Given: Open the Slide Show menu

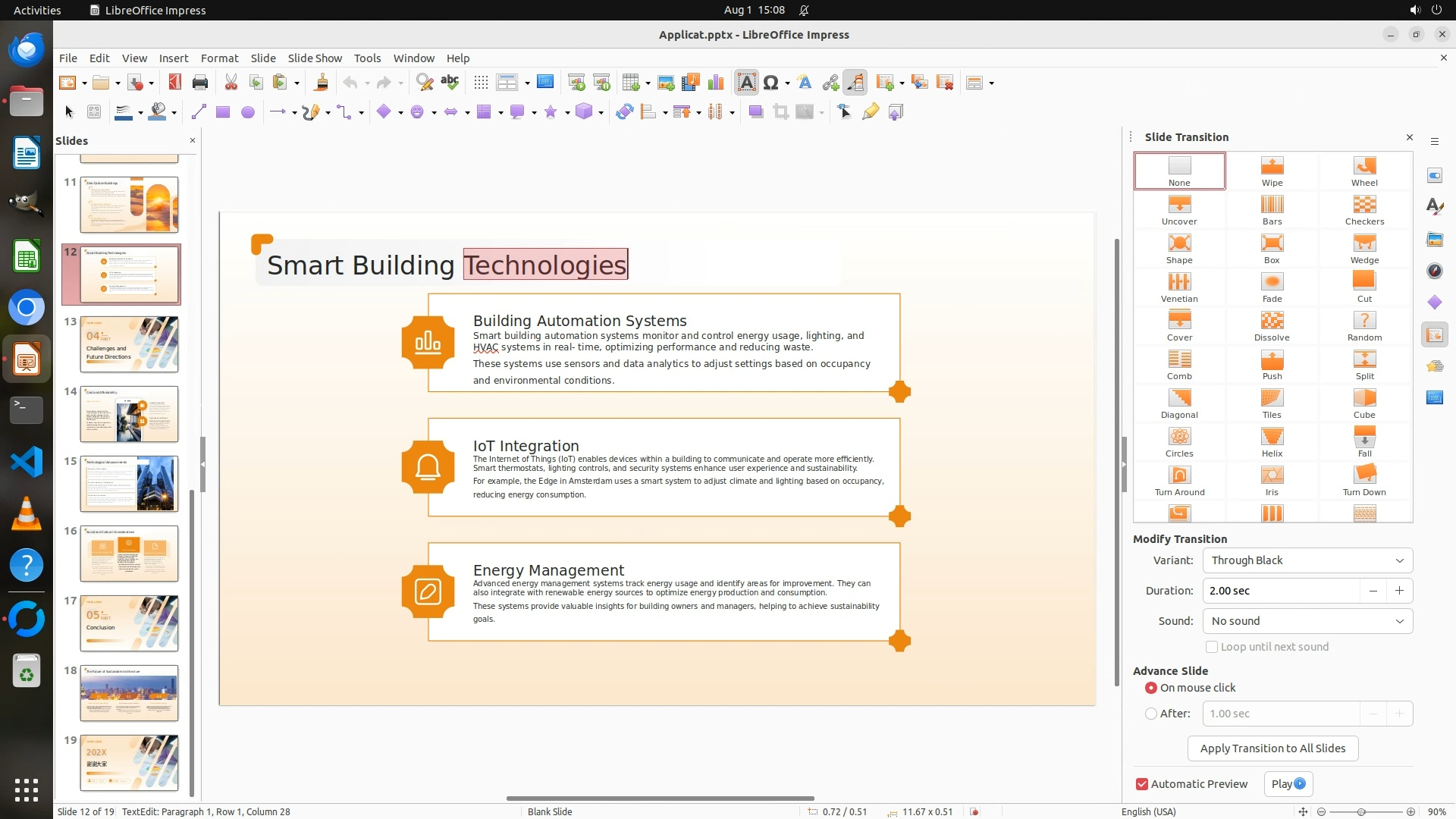Looking at the screenshot, I should [314, 58].
